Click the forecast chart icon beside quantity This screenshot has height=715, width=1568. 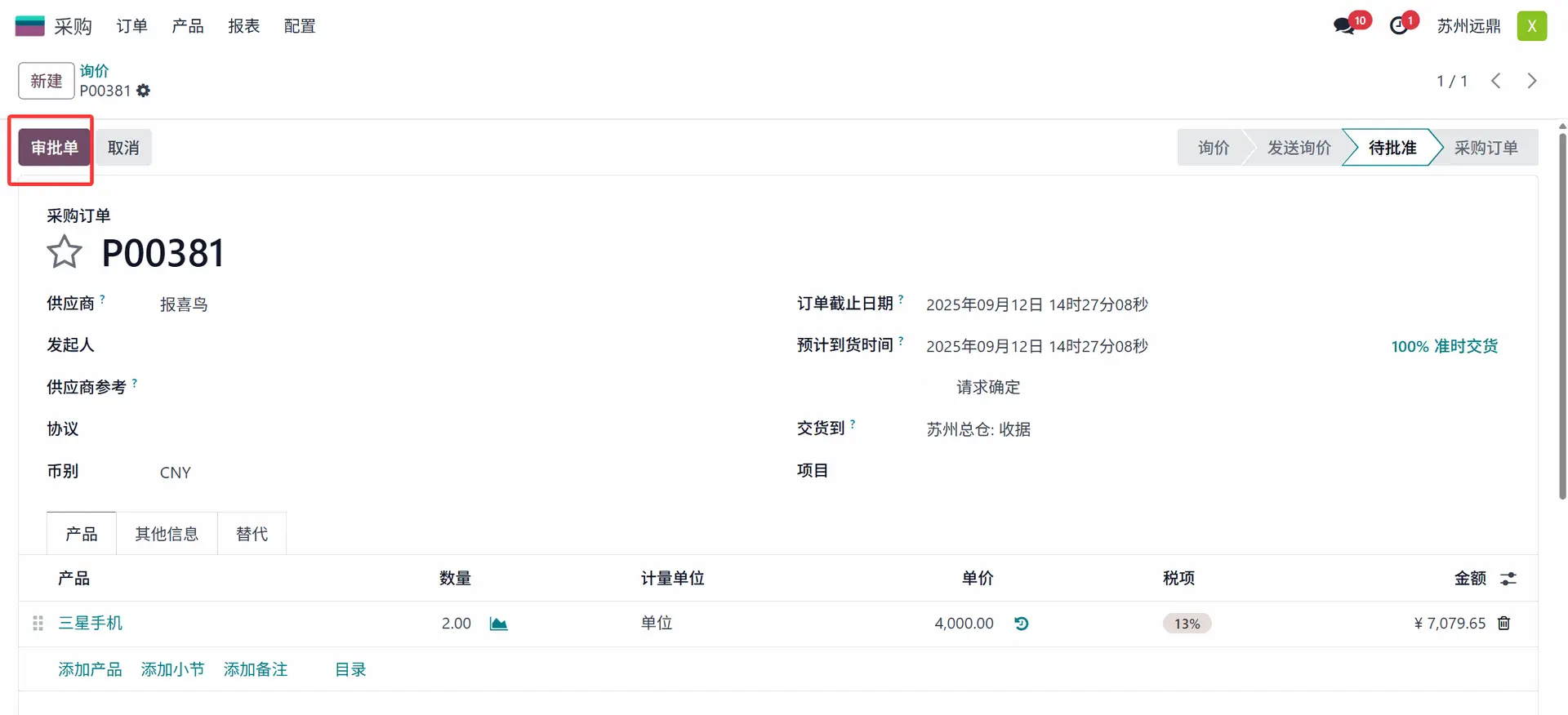(x=498, y=624)
